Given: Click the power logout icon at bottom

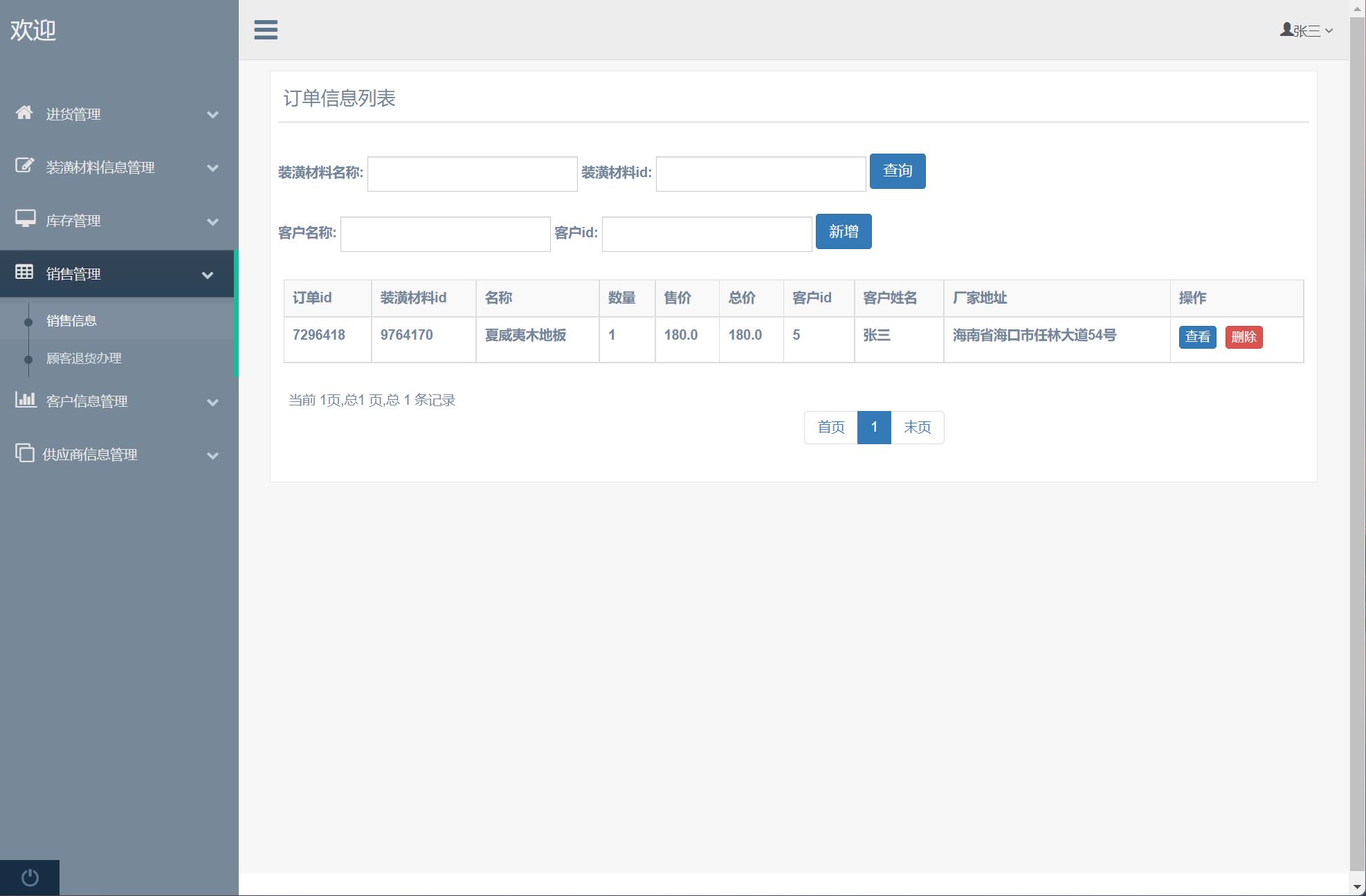Looking at the screenshot, I should tap(29, 877).
